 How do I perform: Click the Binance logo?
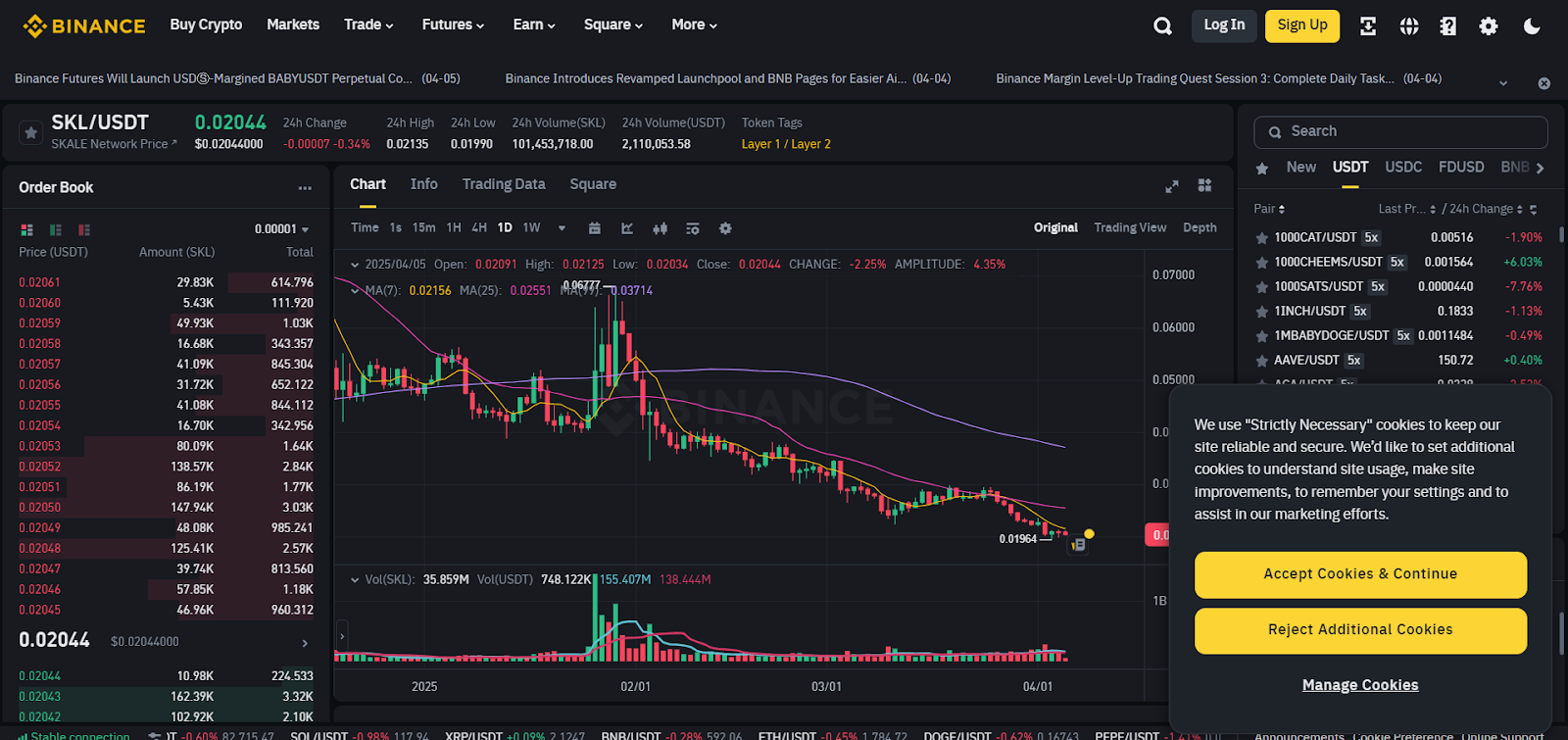tap(84, 25)
